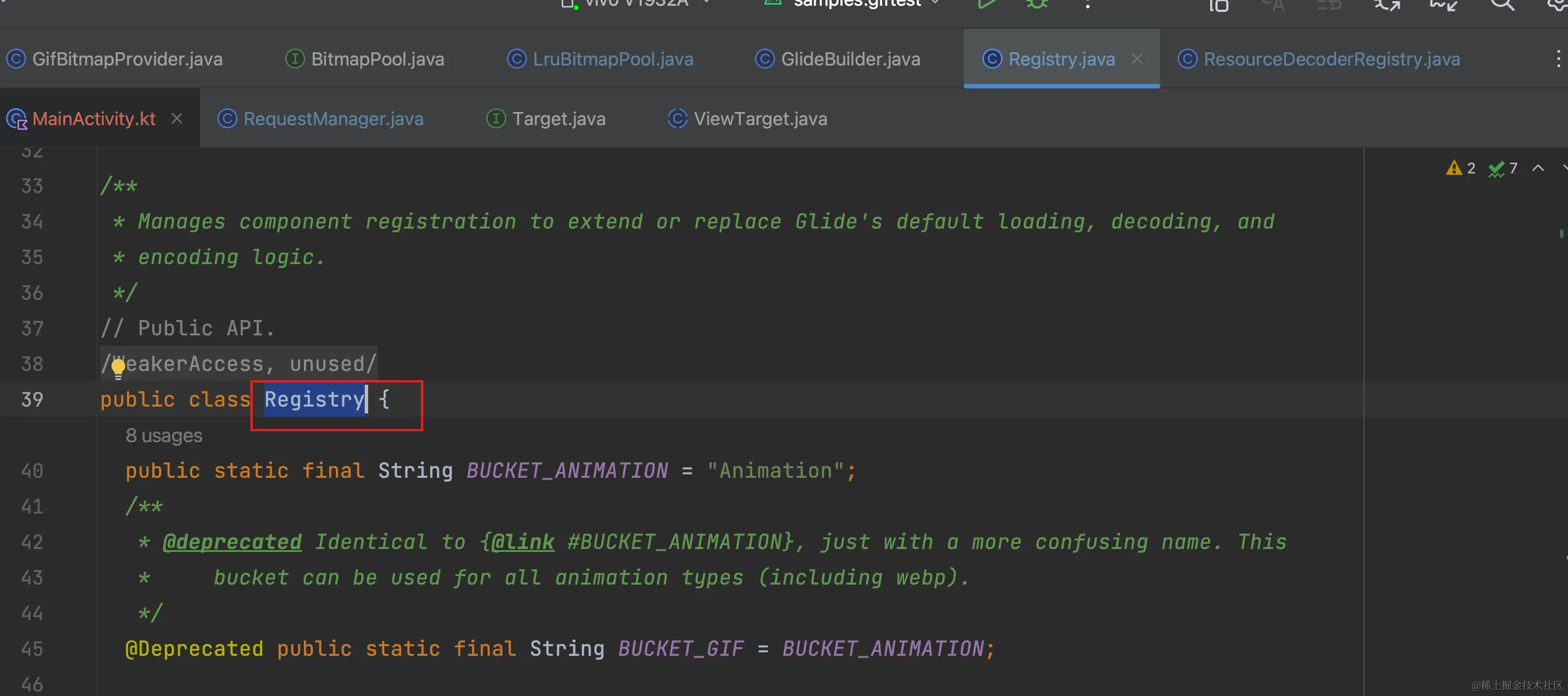Open the GlideBuilder.java editor tab

tap(837, 59)
